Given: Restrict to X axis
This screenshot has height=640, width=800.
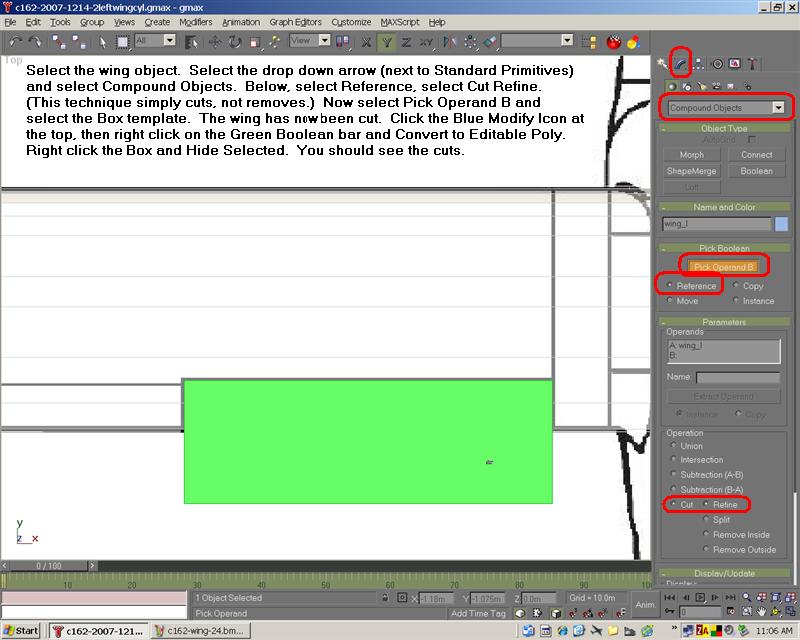Looking at the screenshot, I should (366, 42).
